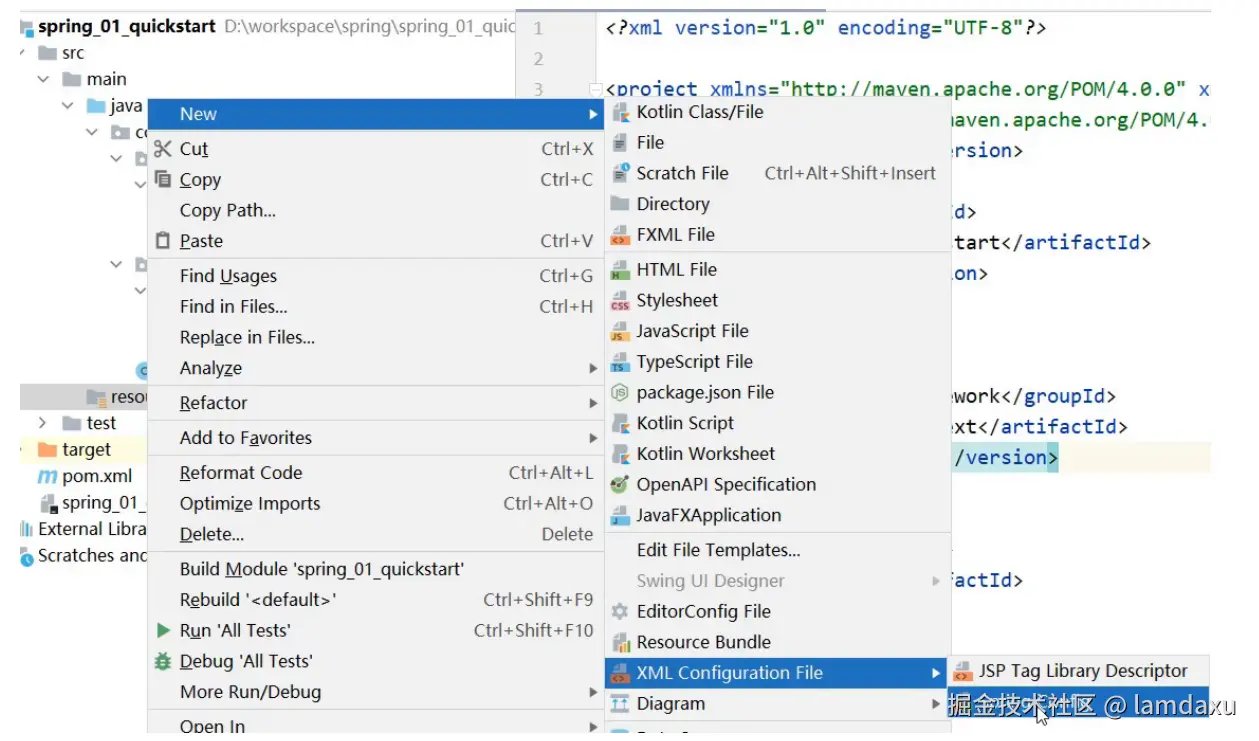Image resolution: width=1259 pixels, height=741 pixels.
Task: Select the External Libraries tree node
Action: point(92,529)
